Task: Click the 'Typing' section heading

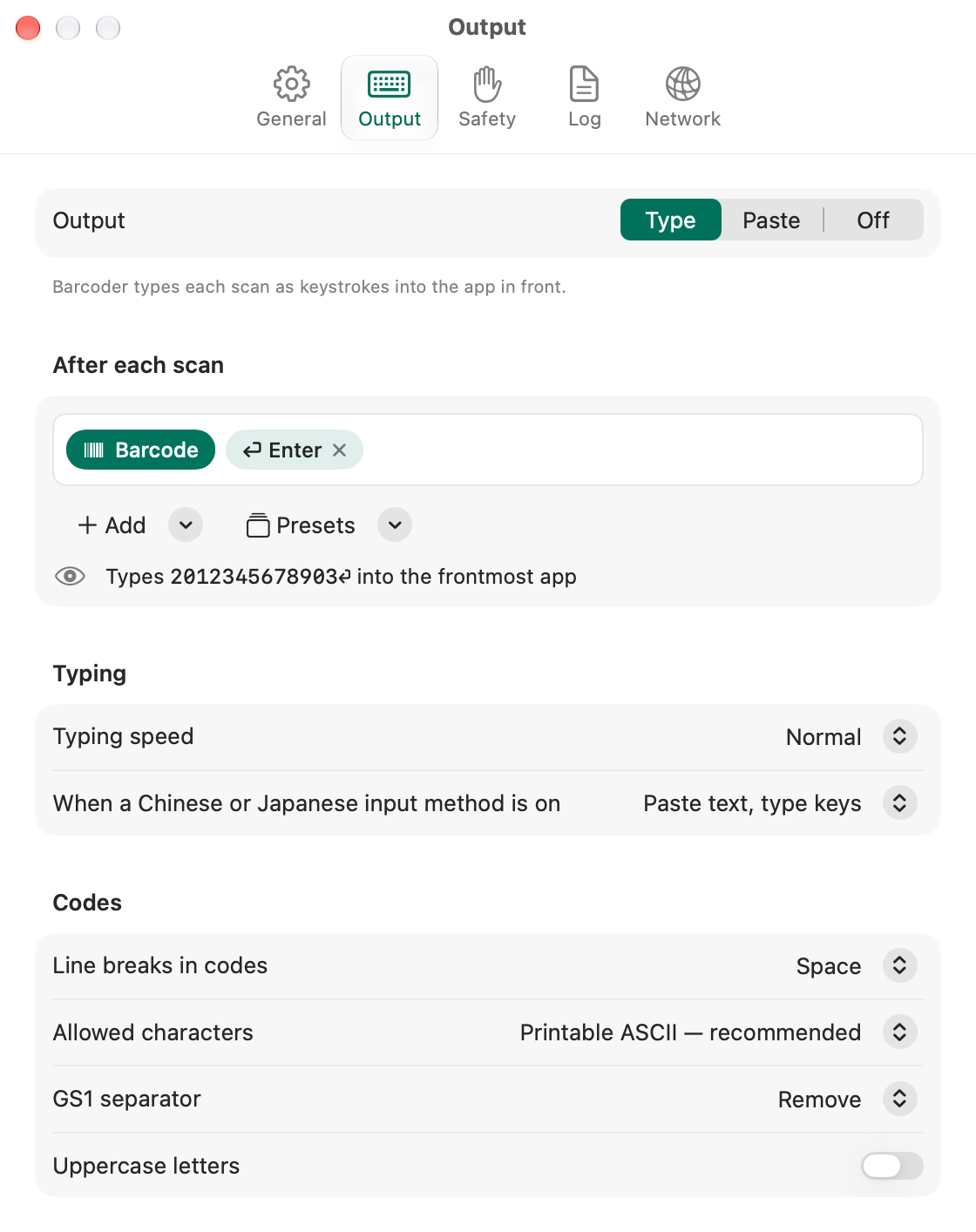Action: click(90, 674)
